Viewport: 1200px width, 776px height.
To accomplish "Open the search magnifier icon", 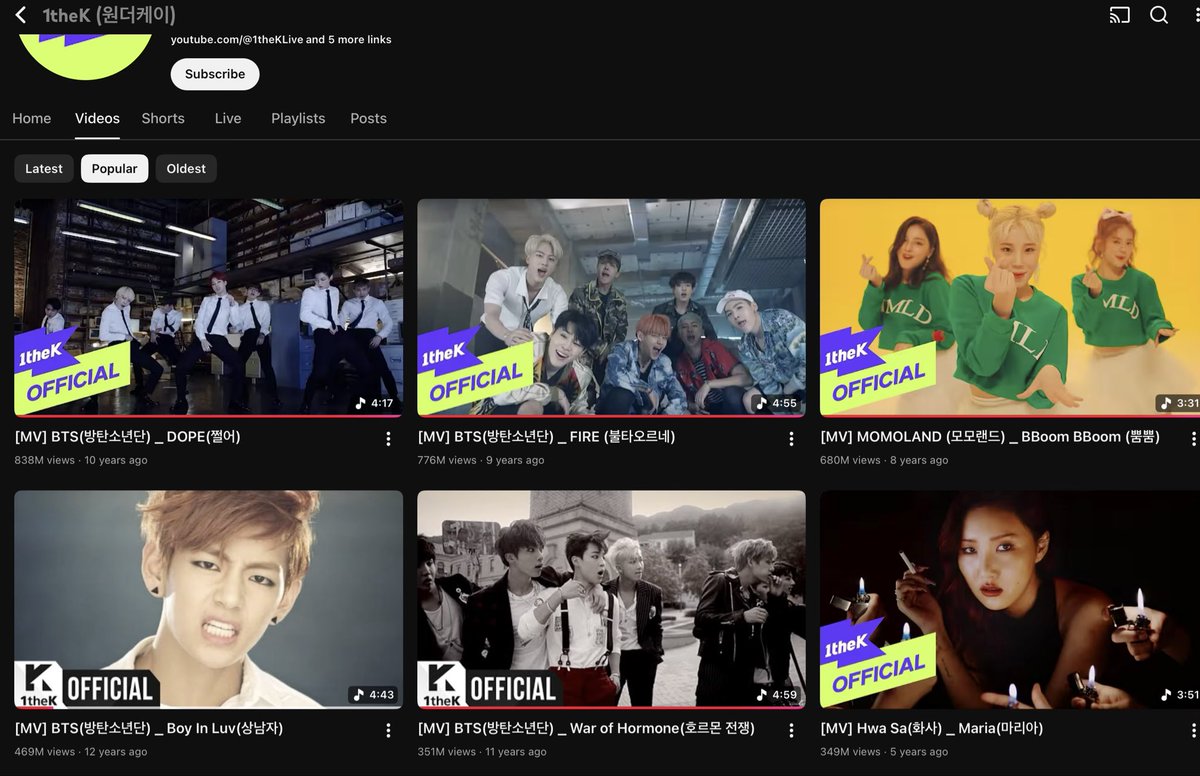I will tap(1159, 15).
